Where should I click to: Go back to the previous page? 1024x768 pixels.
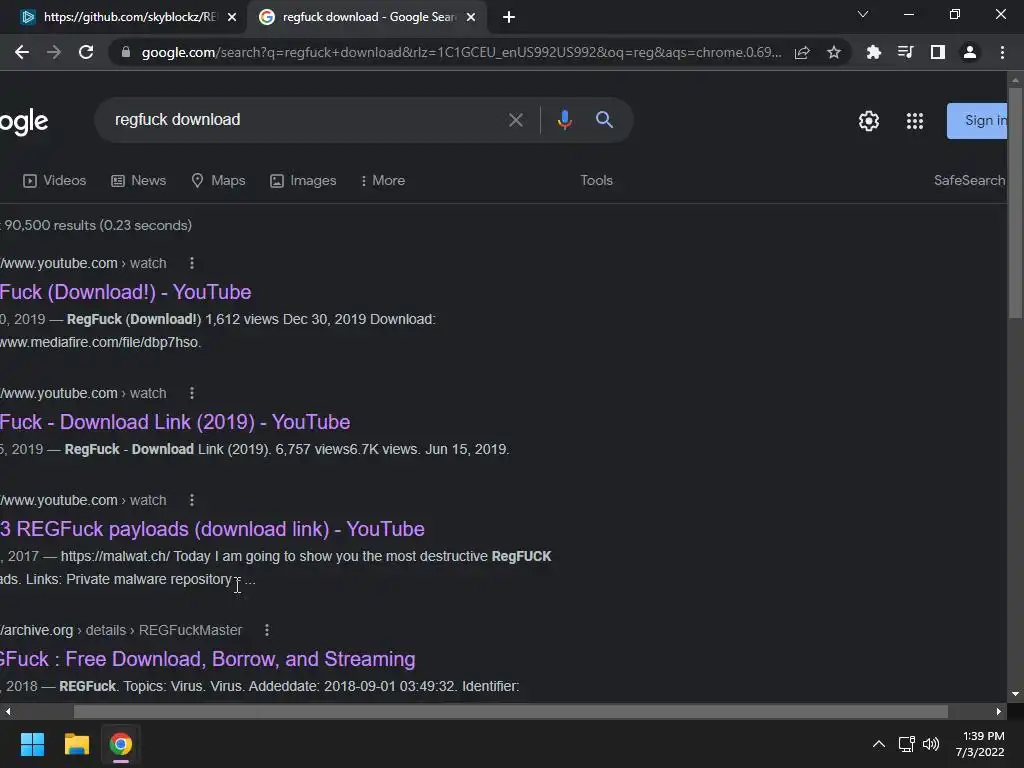point(22,52)
